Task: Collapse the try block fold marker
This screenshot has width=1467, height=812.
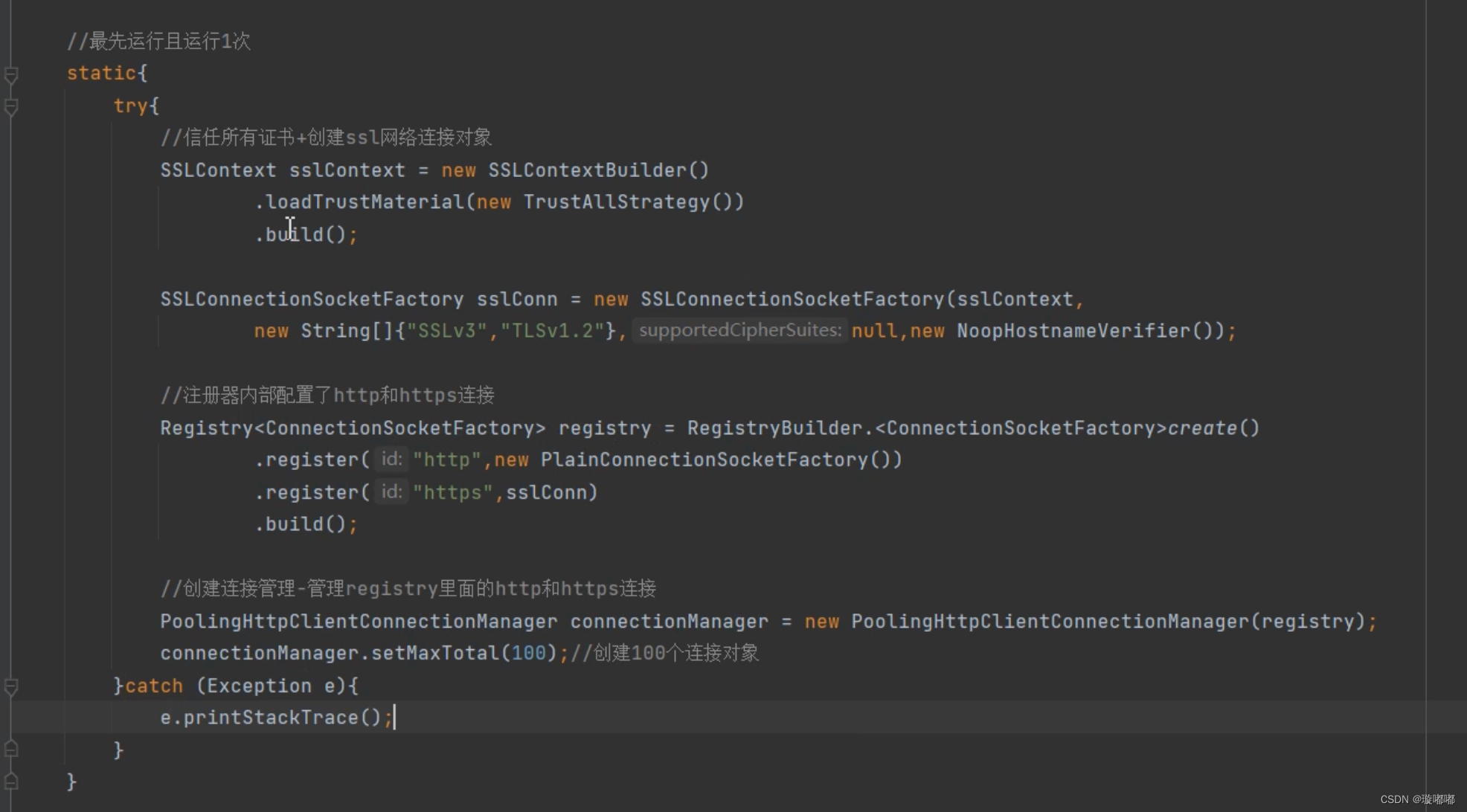Action: (11, 107)
